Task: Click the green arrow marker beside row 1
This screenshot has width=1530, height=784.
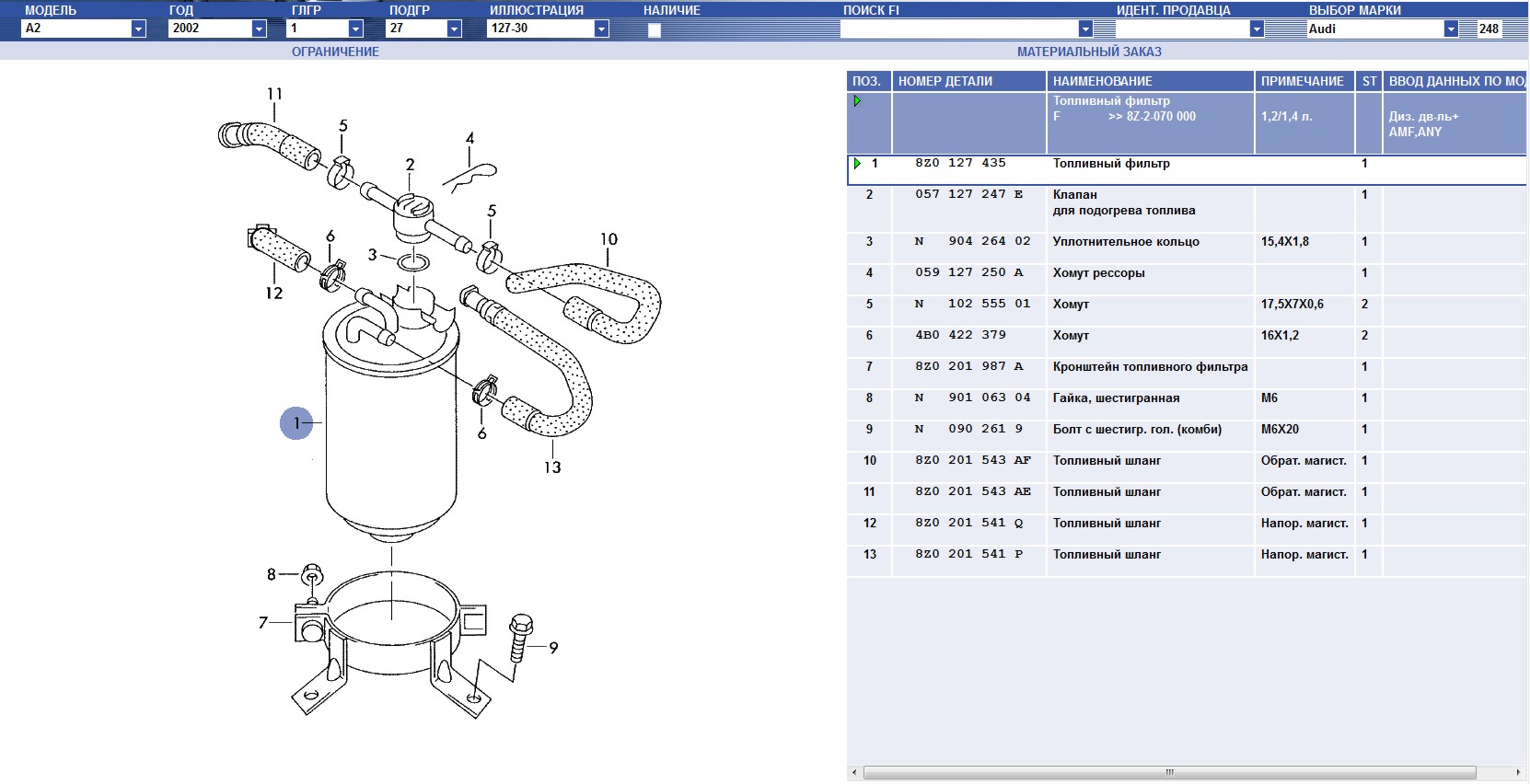Action: [x=857, y=164]
